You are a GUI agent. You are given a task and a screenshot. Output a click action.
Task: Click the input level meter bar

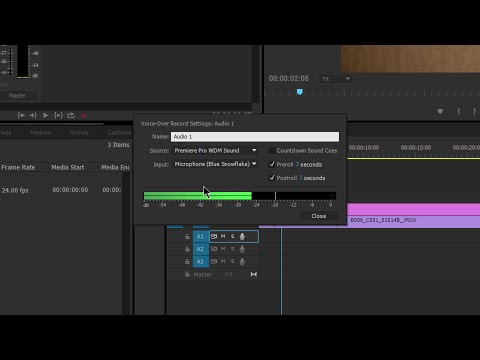point(240,196)
